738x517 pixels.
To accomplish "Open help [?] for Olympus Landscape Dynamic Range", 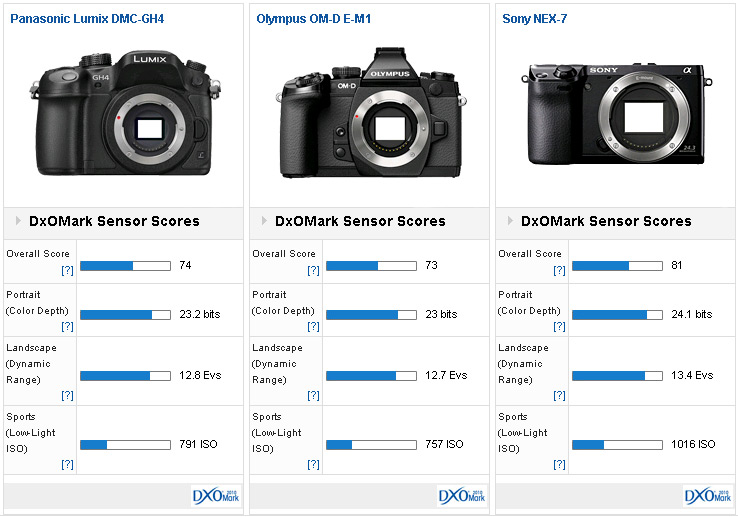I will tap(313, 396).
